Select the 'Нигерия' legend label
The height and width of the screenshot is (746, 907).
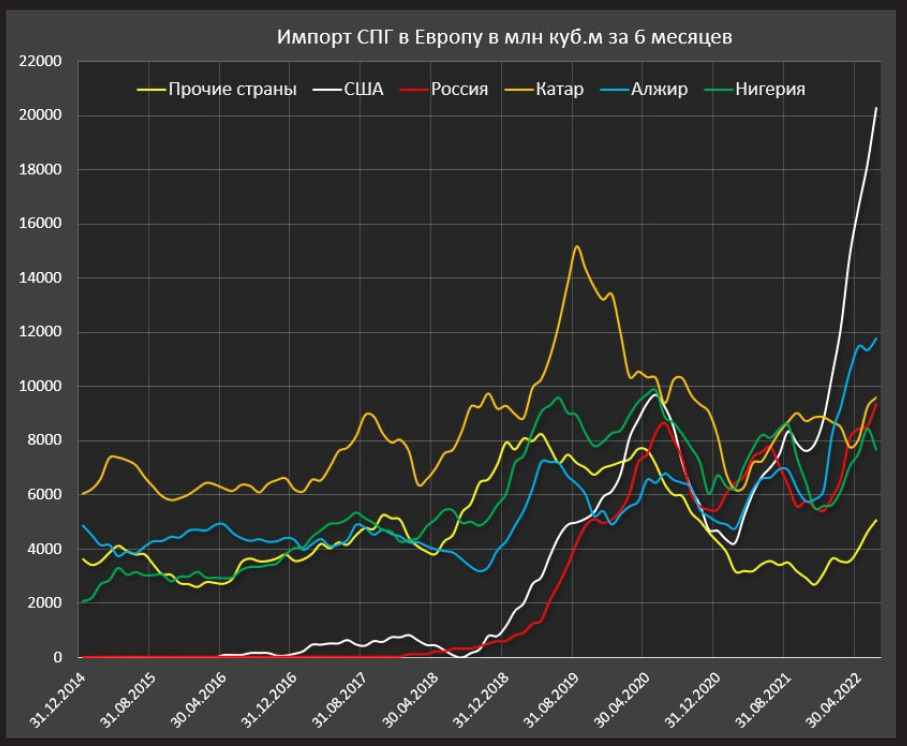(770, 89)
